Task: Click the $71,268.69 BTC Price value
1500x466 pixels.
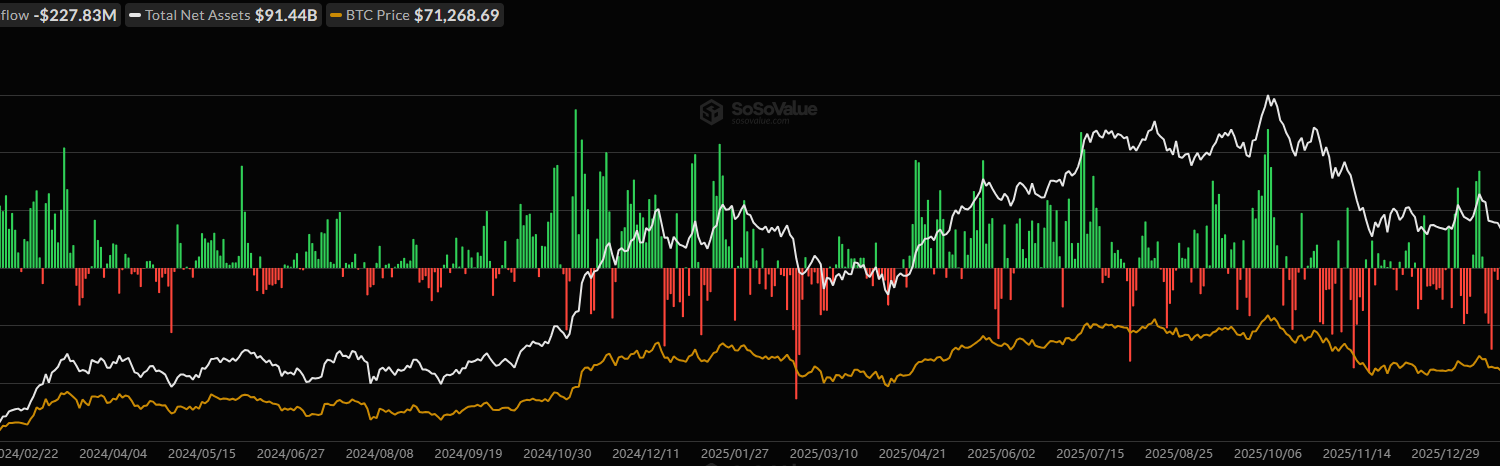Action: (x=456, y=15)
